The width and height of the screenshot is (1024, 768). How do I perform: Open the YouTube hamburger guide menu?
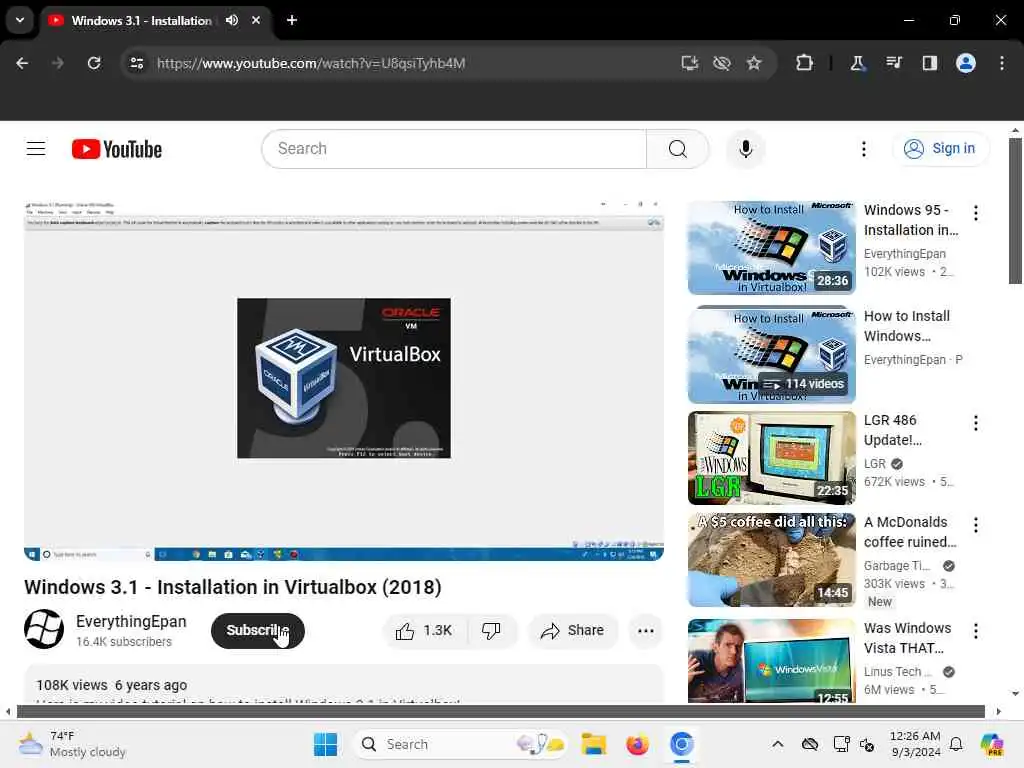pos(36,149)
